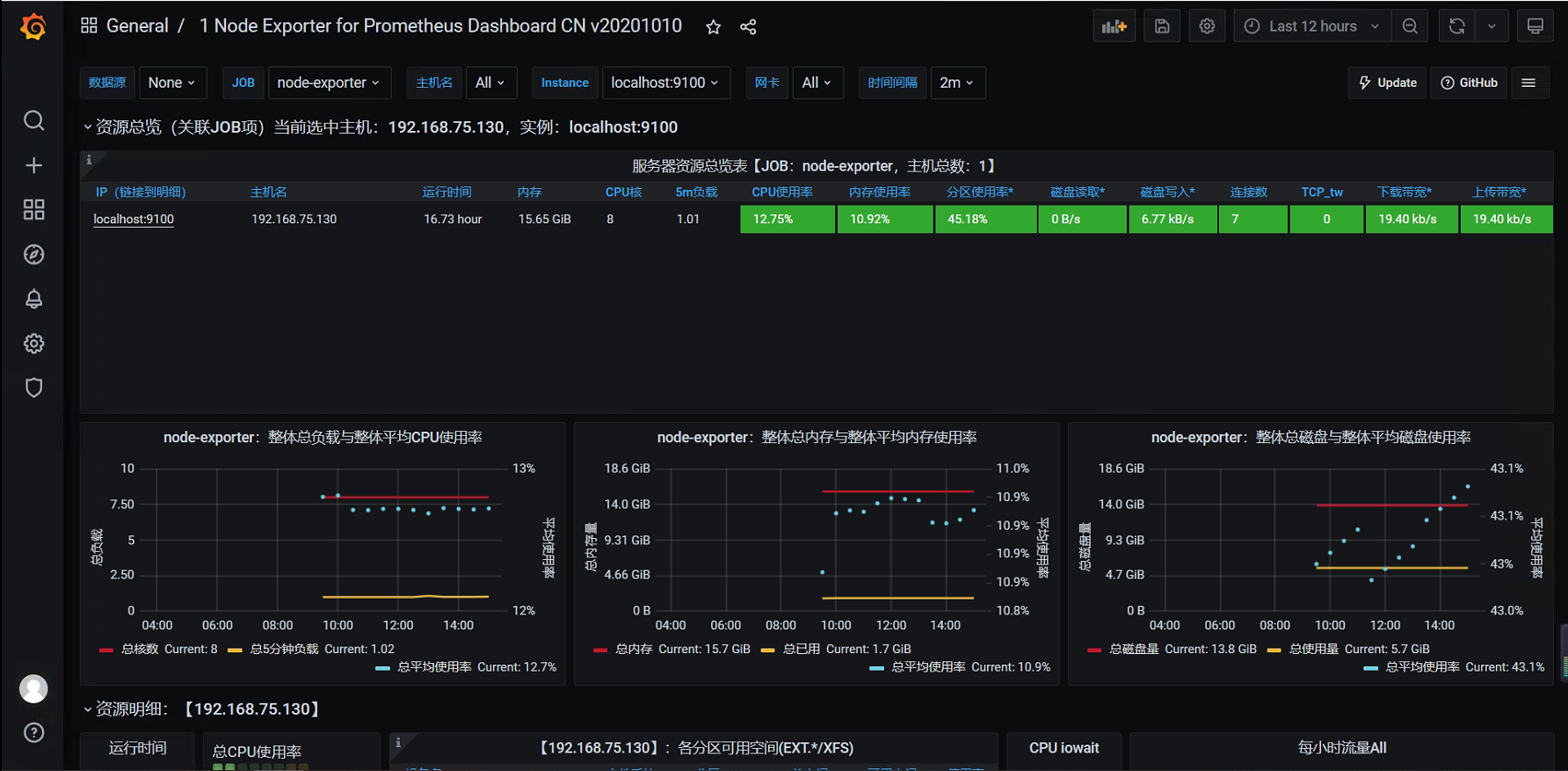The width and height of the screenshot is (1568, 771).
Task: Star this dashboard as favorite
Action: (x=713, y=27)
